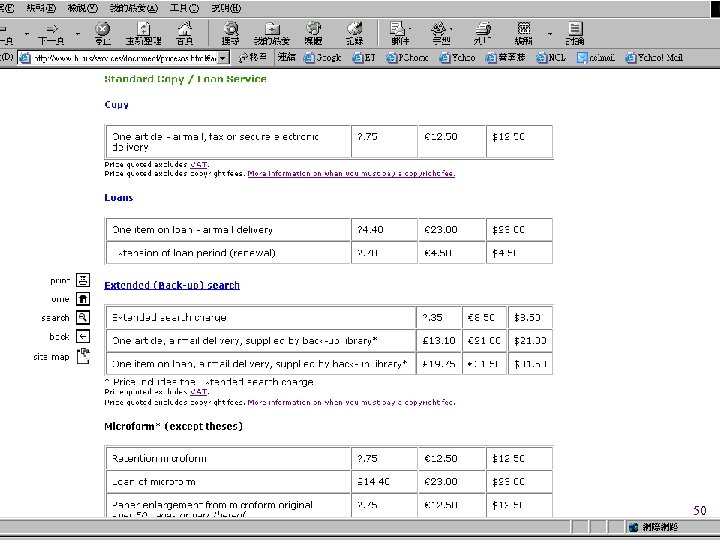The height and width of the screenshot is (540, 720).
Task: Click the page's site map icon
Action: point(83,356)
